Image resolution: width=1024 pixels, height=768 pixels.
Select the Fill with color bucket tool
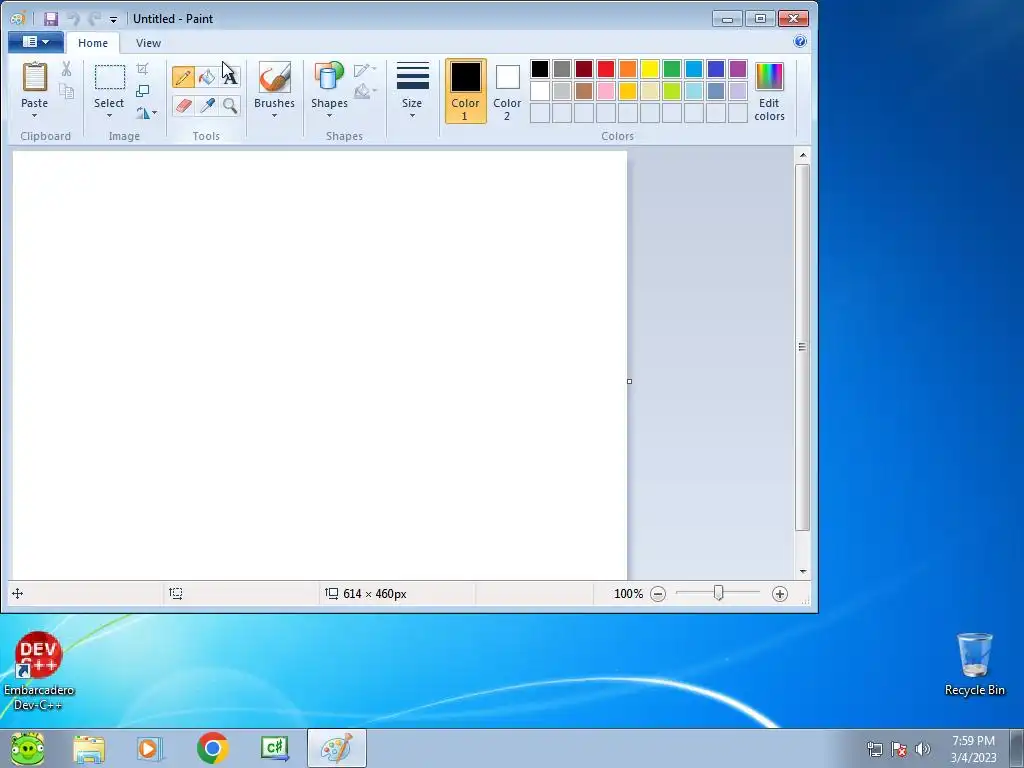[207, 77]
